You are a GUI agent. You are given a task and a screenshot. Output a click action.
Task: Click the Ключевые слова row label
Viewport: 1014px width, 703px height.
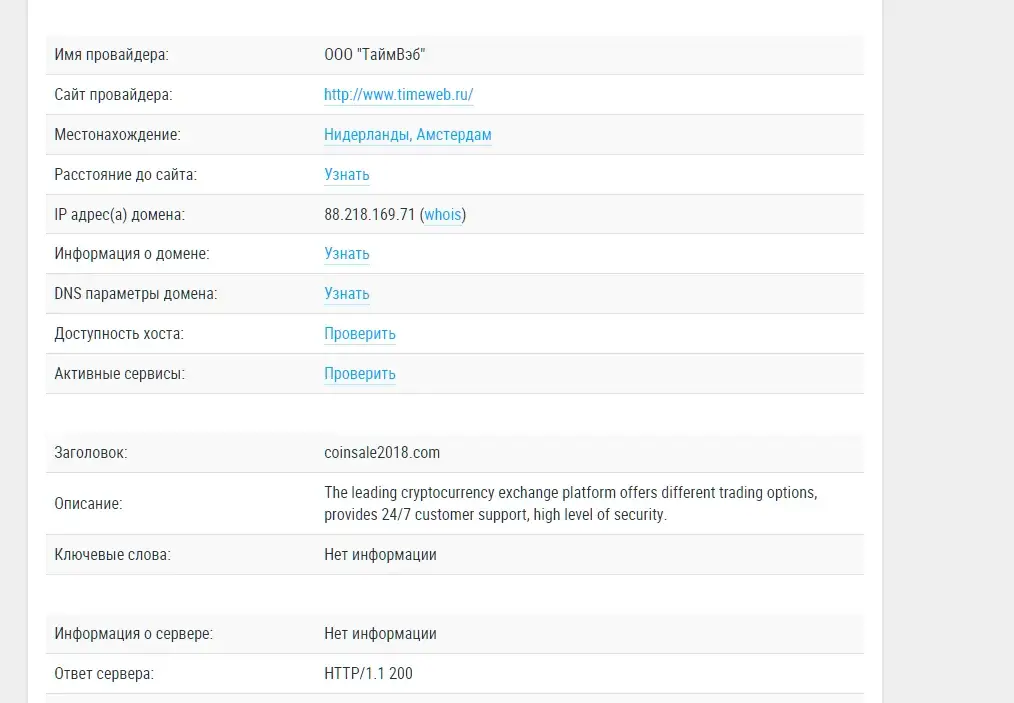(x=113, y=555)
